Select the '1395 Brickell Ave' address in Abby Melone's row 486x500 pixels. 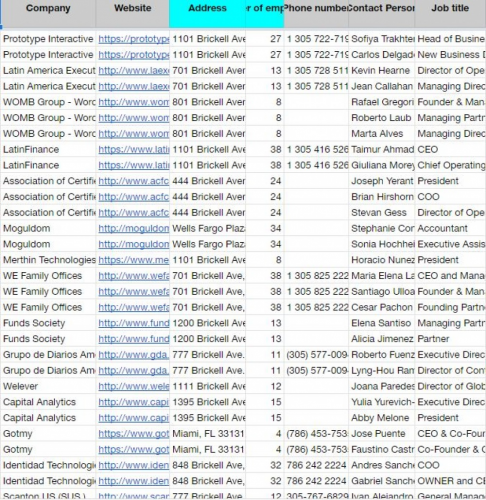[x=208, y=418]
